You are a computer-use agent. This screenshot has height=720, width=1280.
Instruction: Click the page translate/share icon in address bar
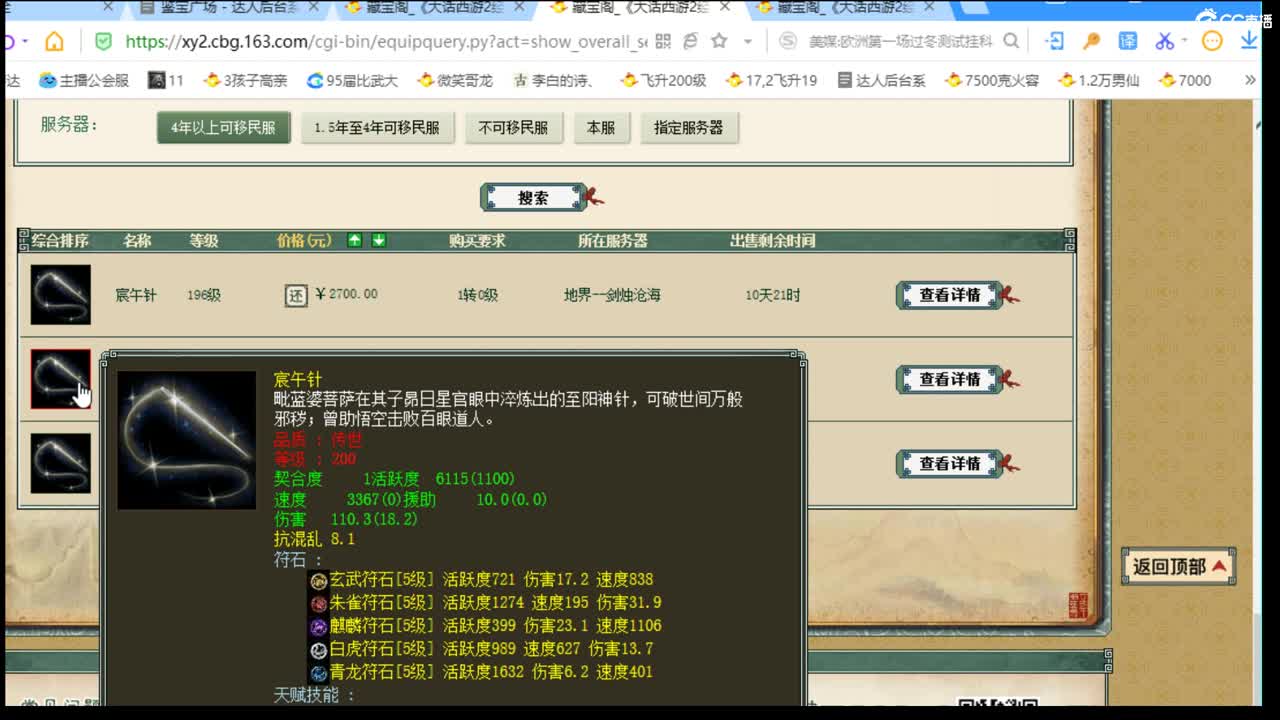click(x=690, y=41)
